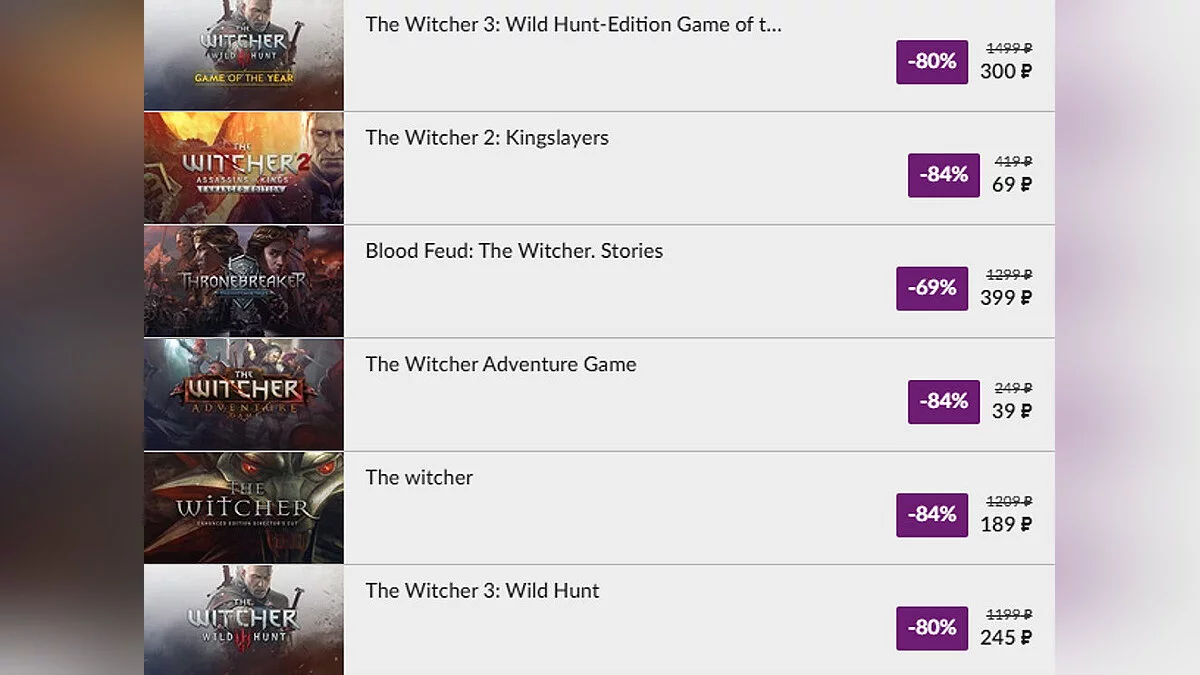This screenshot has width=1200, height=675.
Task: Open the "The Witcher 3: Wild Hunt" title
Action: click(x=482, y=590)
